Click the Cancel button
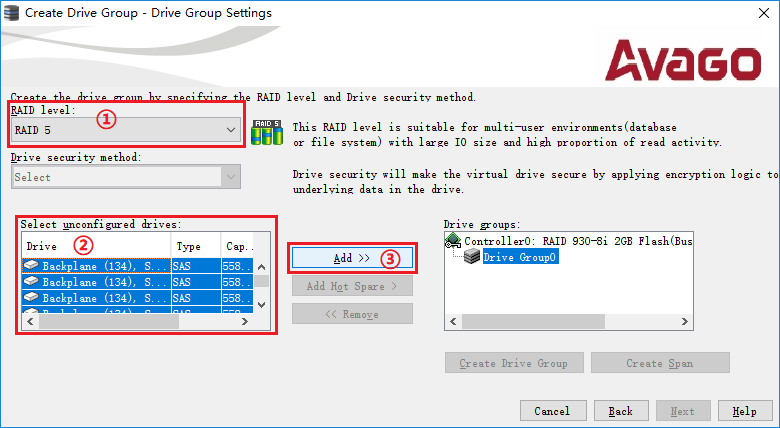Screen dimensions: 780x428 552,411
